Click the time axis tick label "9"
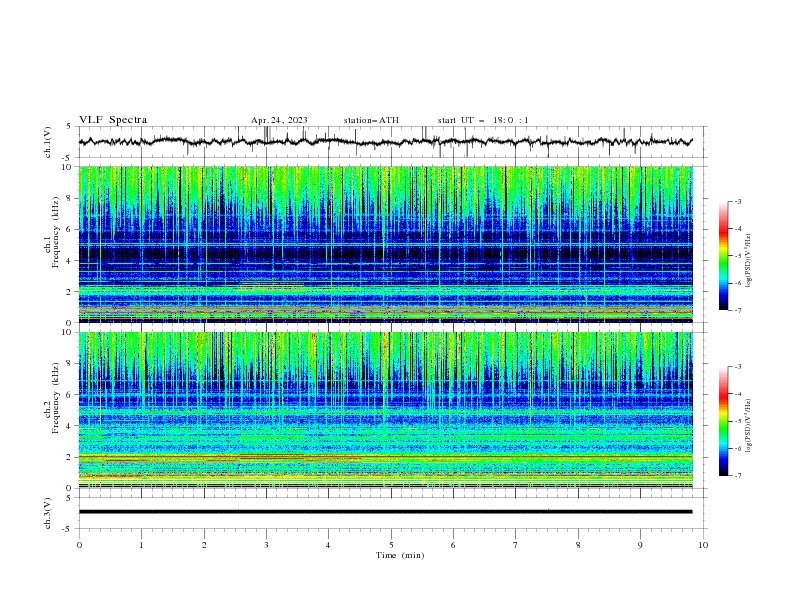Screen dimensions: 792x612 click(x=640, y=545)
